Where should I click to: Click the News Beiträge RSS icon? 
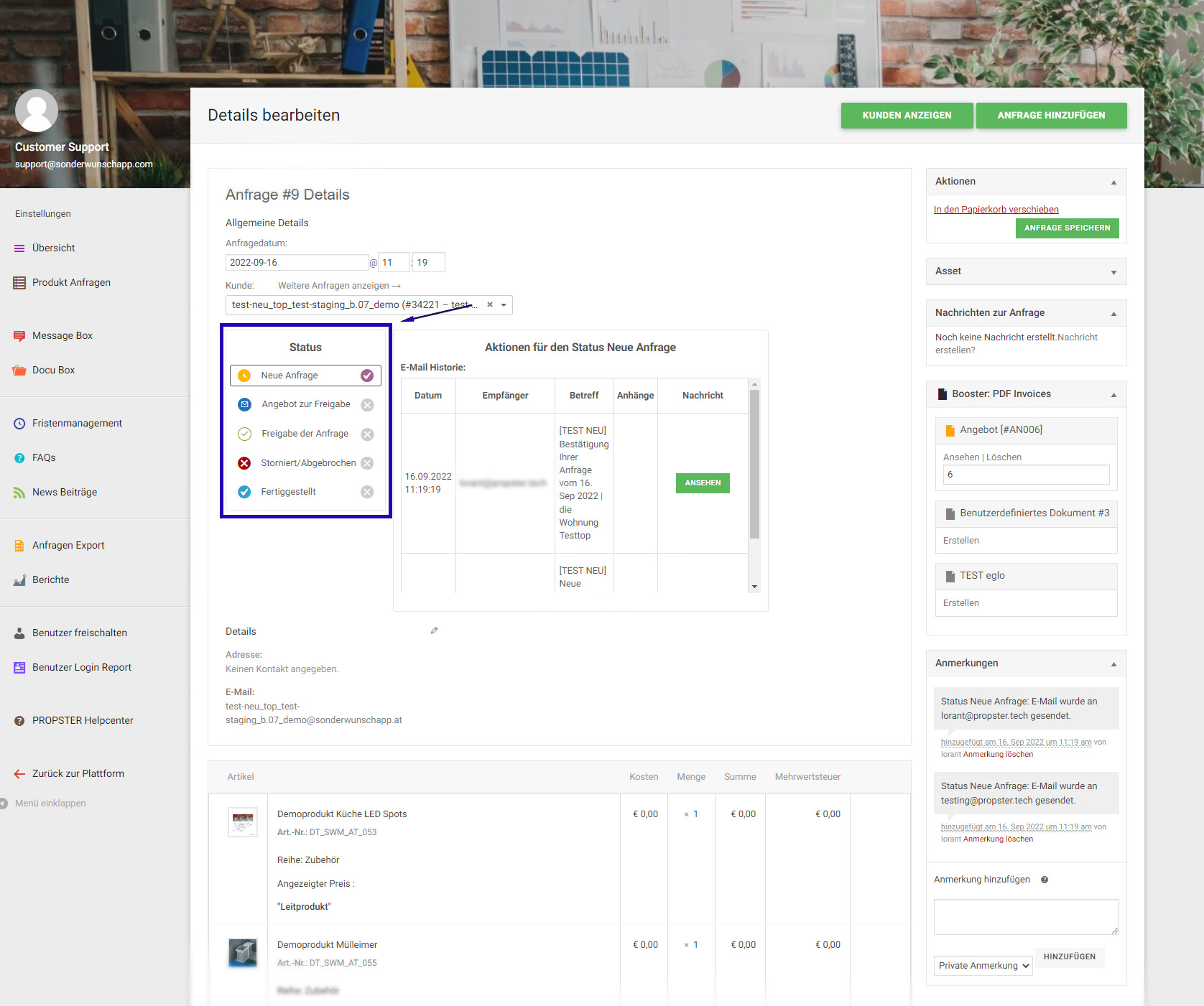point(19,493)
